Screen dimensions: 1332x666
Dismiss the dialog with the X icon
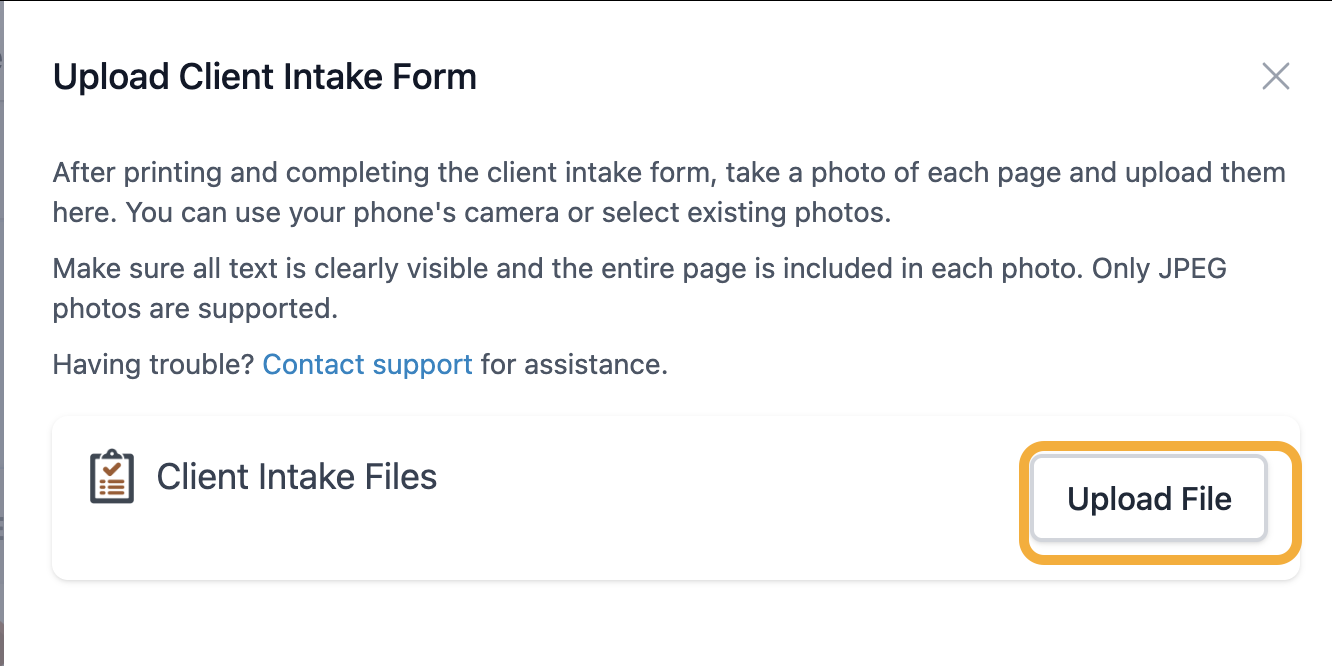[1275, 76]
